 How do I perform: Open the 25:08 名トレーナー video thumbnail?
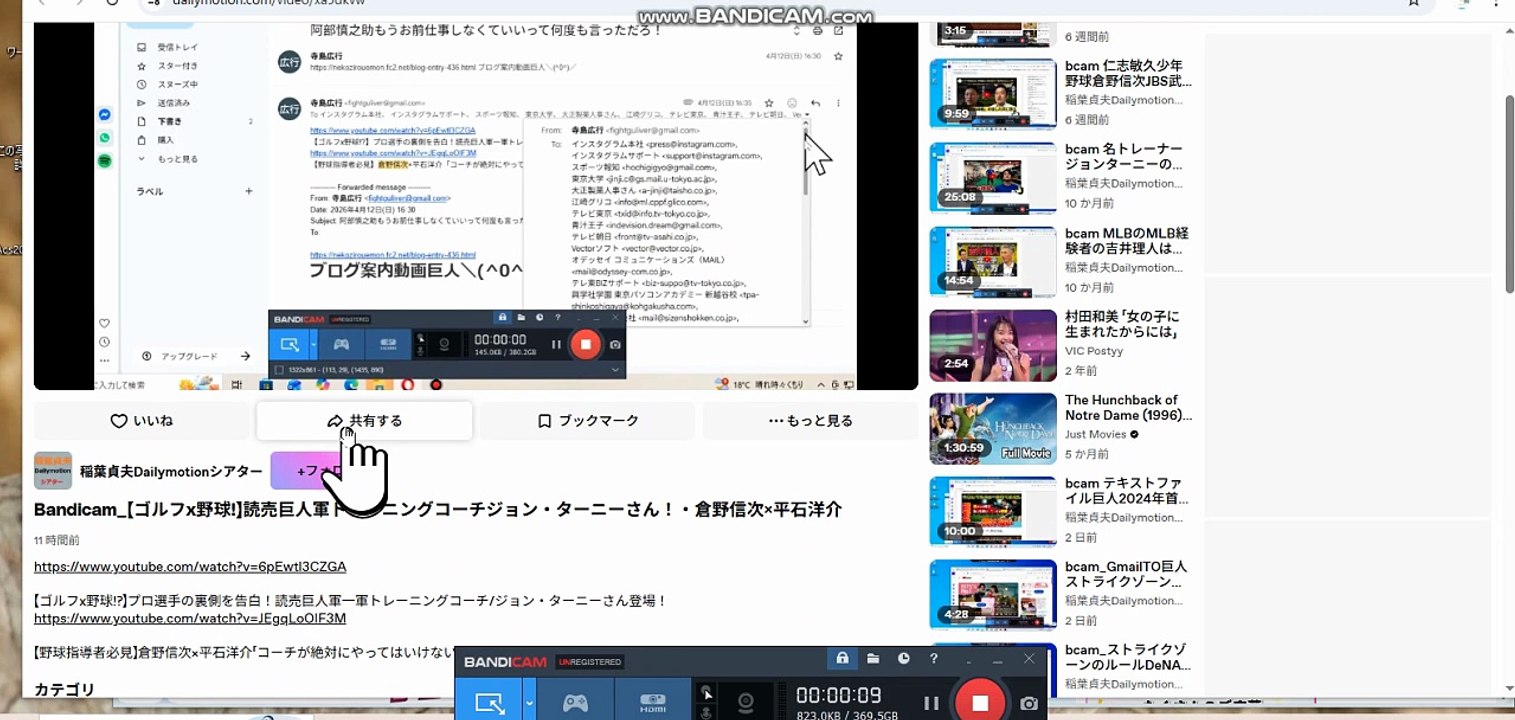[x=993, y=178]
